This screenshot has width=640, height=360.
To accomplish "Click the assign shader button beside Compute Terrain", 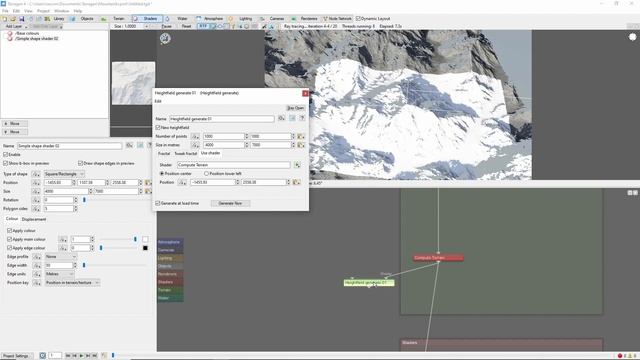I will (x=297, y=165).
